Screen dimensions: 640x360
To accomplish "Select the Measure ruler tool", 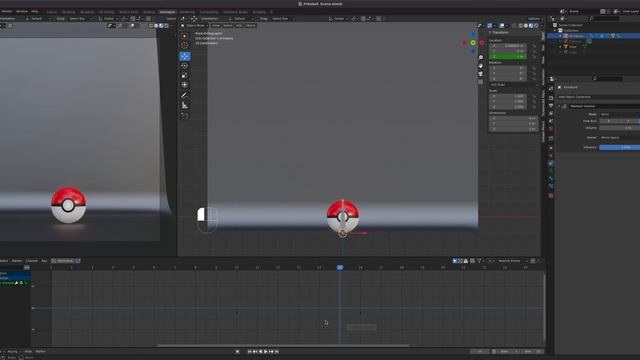I will coord(184,105).
